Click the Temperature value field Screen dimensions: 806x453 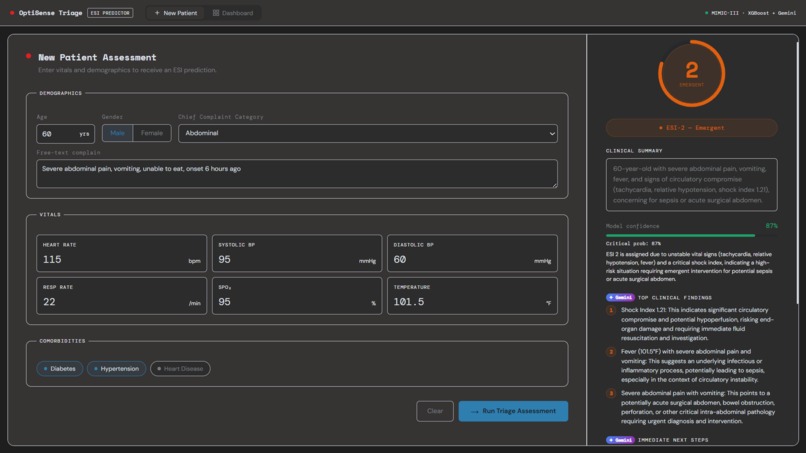(472, 296)
